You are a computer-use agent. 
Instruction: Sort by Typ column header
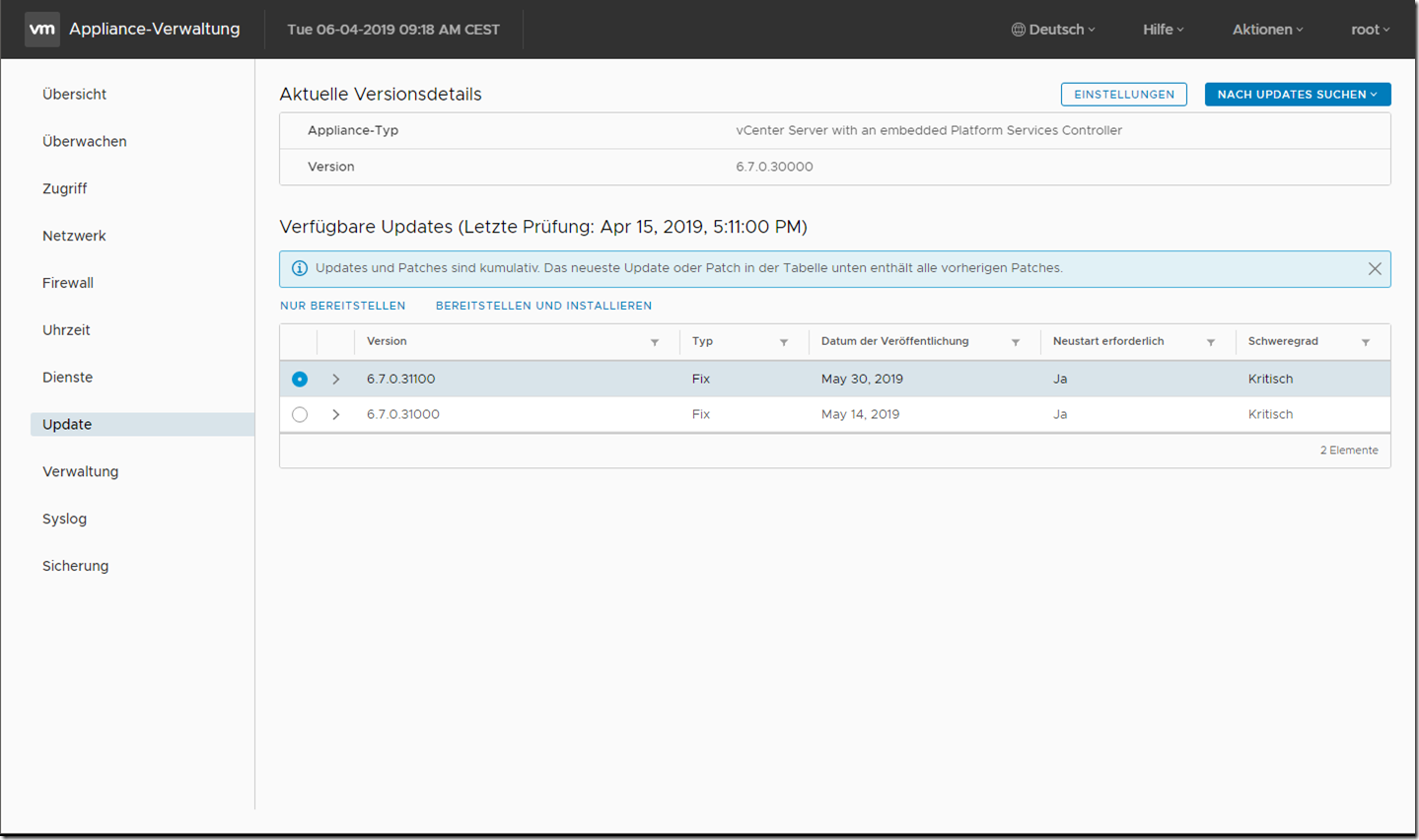coord(702,341)
